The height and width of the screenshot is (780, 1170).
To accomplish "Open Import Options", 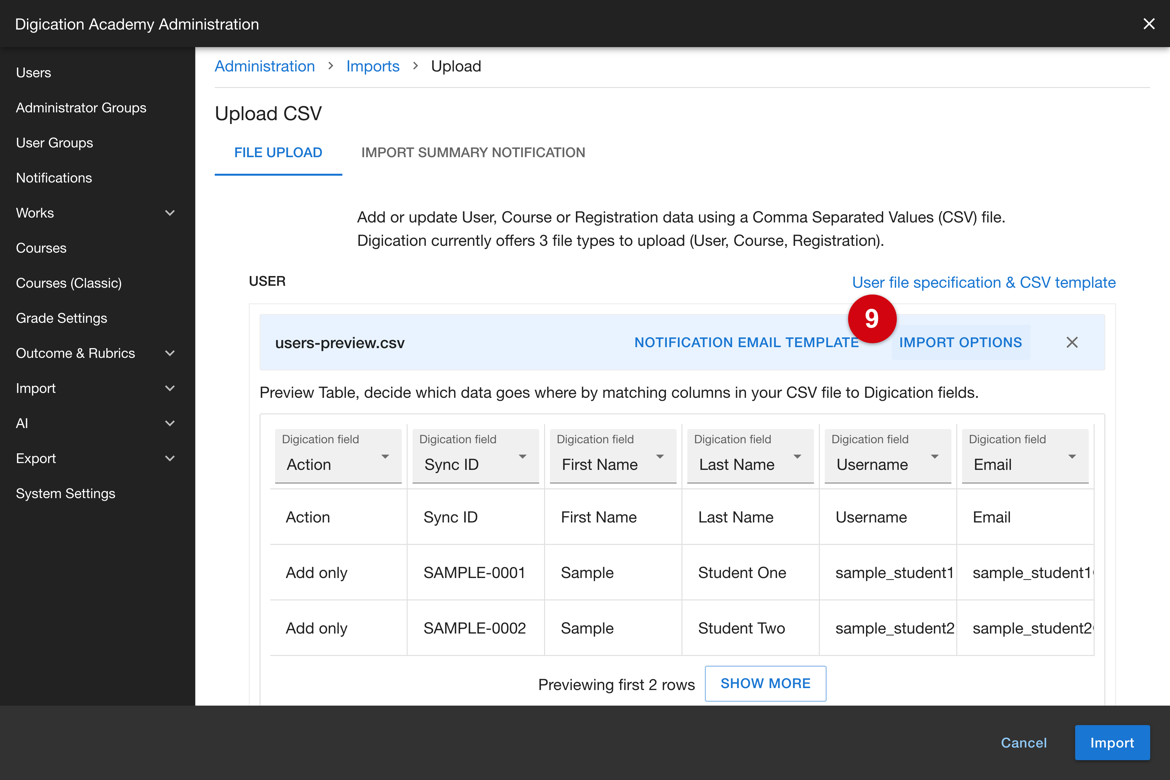I will (x=960, y=343).
